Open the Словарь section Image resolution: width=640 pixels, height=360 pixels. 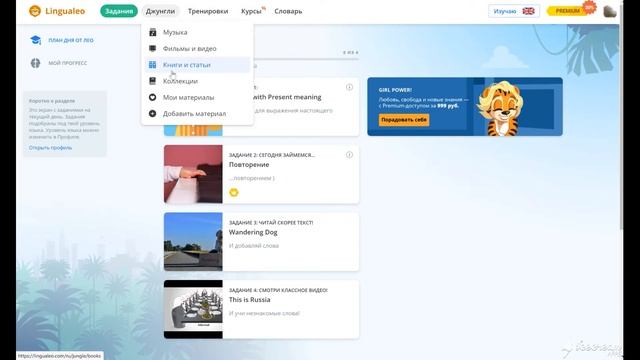click(x=288, y=11)
